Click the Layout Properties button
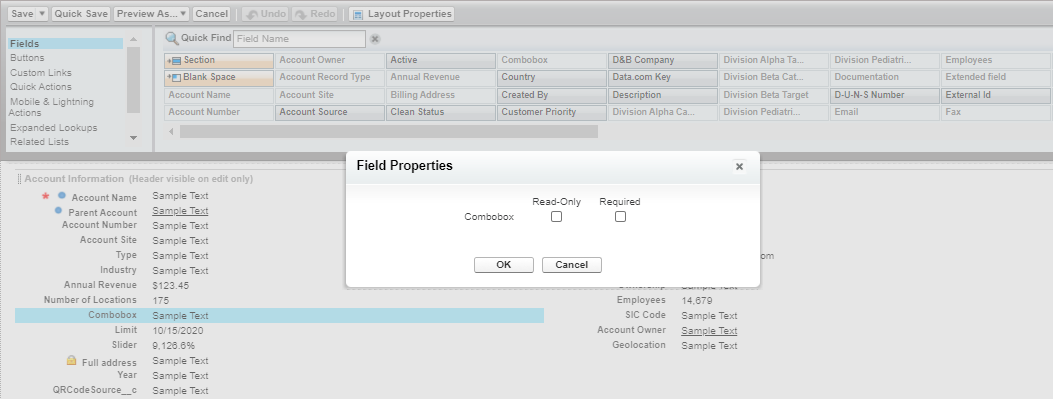Image resolution: width=1053 pixels, height=399 pixels. [402, 13]
